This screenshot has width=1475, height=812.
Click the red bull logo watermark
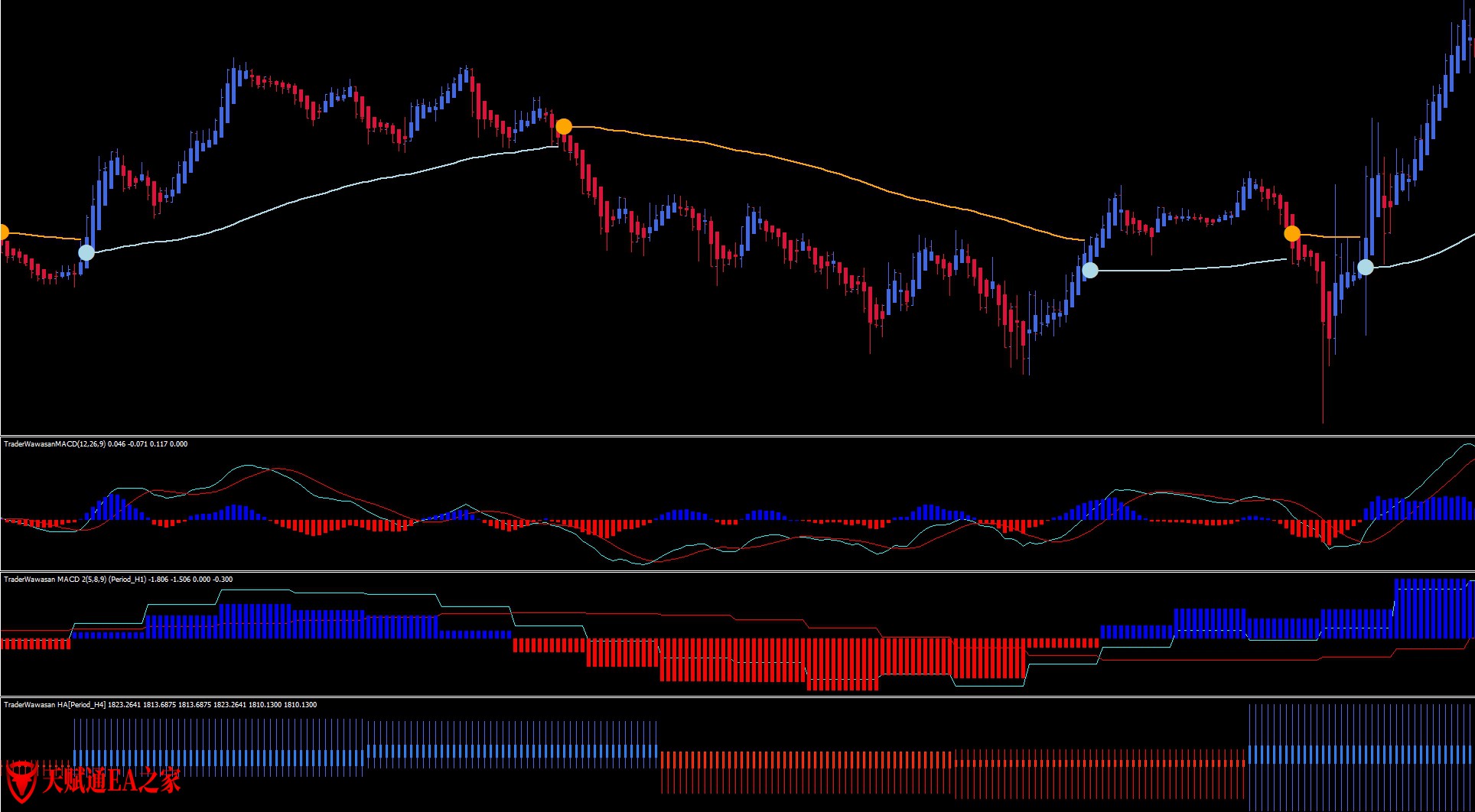click(21, 780)
